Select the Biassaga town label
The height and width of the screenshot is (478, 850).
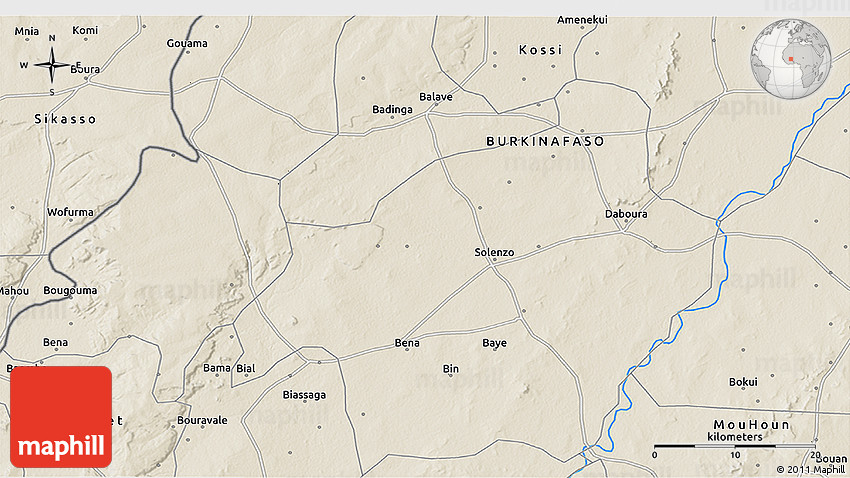pos(304,395)
